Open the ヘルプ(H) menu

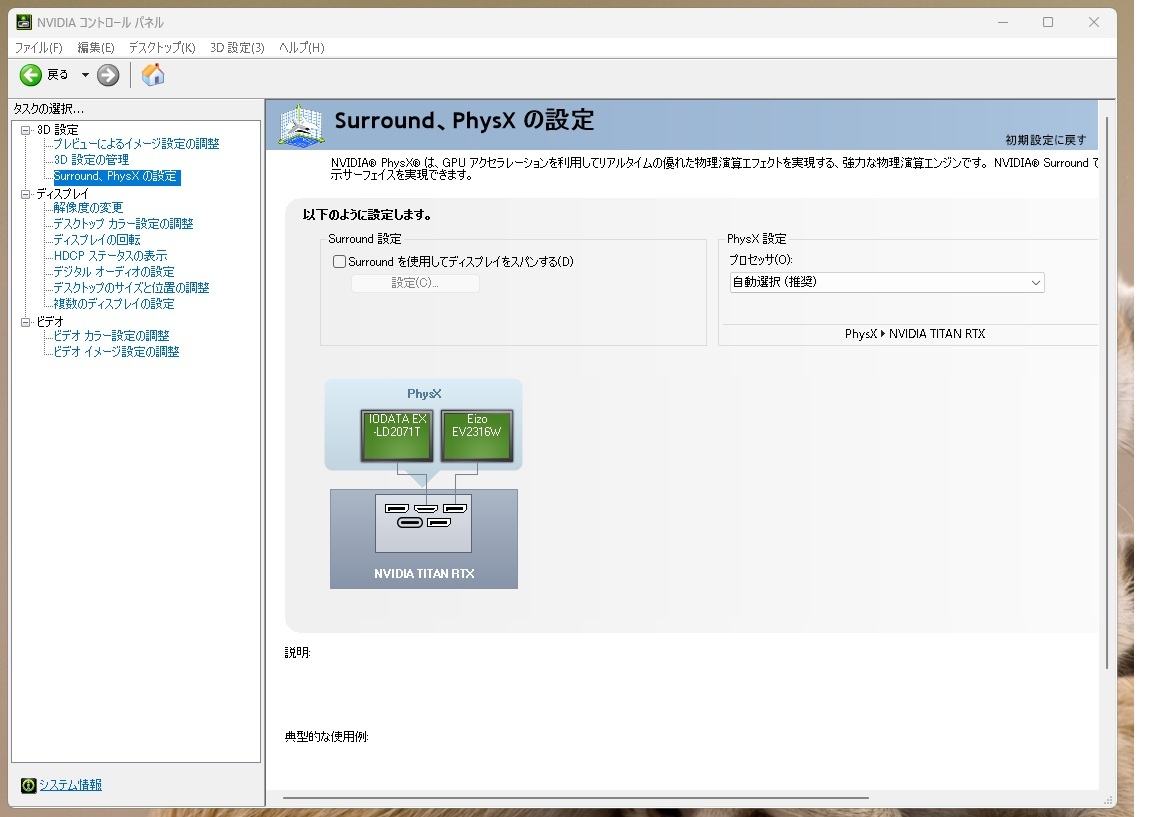click(302, 48)
